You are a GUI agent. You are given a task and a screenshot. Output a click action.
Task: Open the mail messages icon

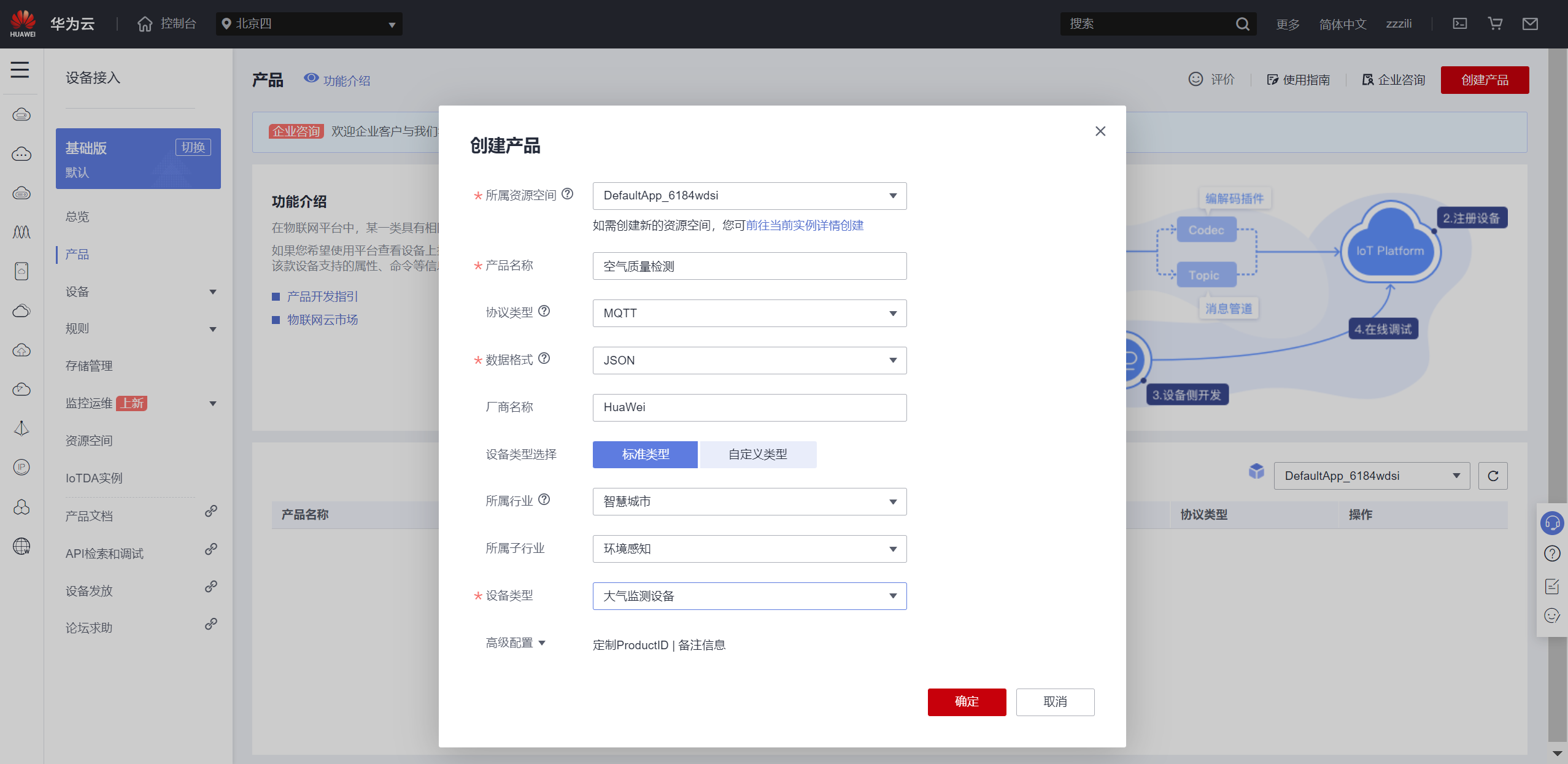click(x=1530, y=23)
